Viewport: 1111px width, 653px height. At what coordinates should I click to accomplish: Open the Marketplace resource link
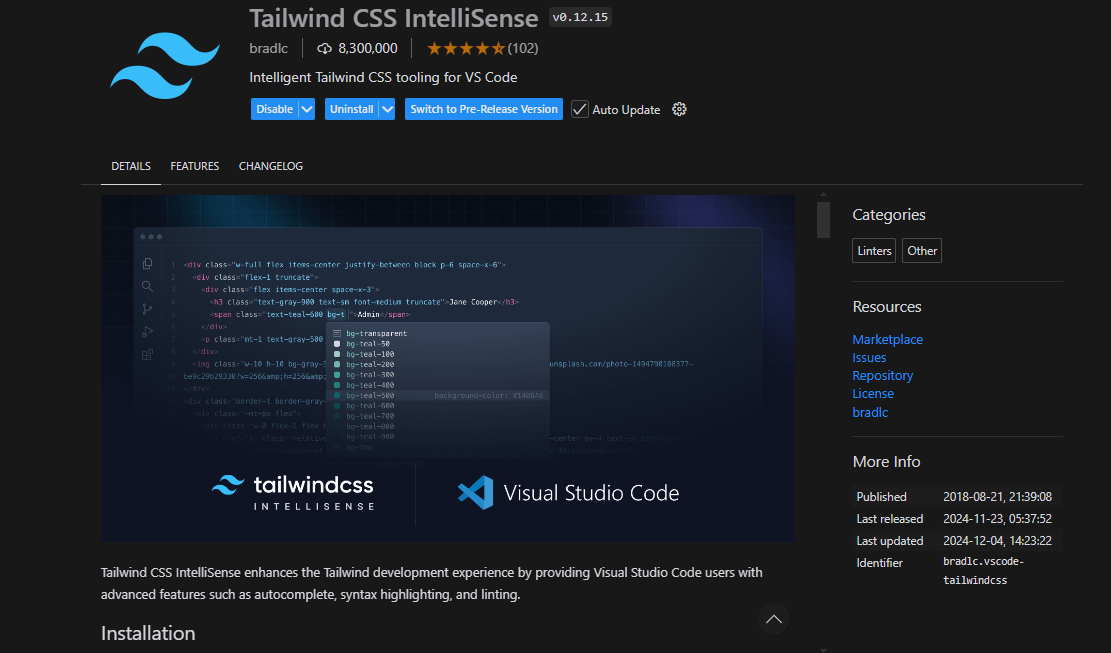(x=887, y=339)
